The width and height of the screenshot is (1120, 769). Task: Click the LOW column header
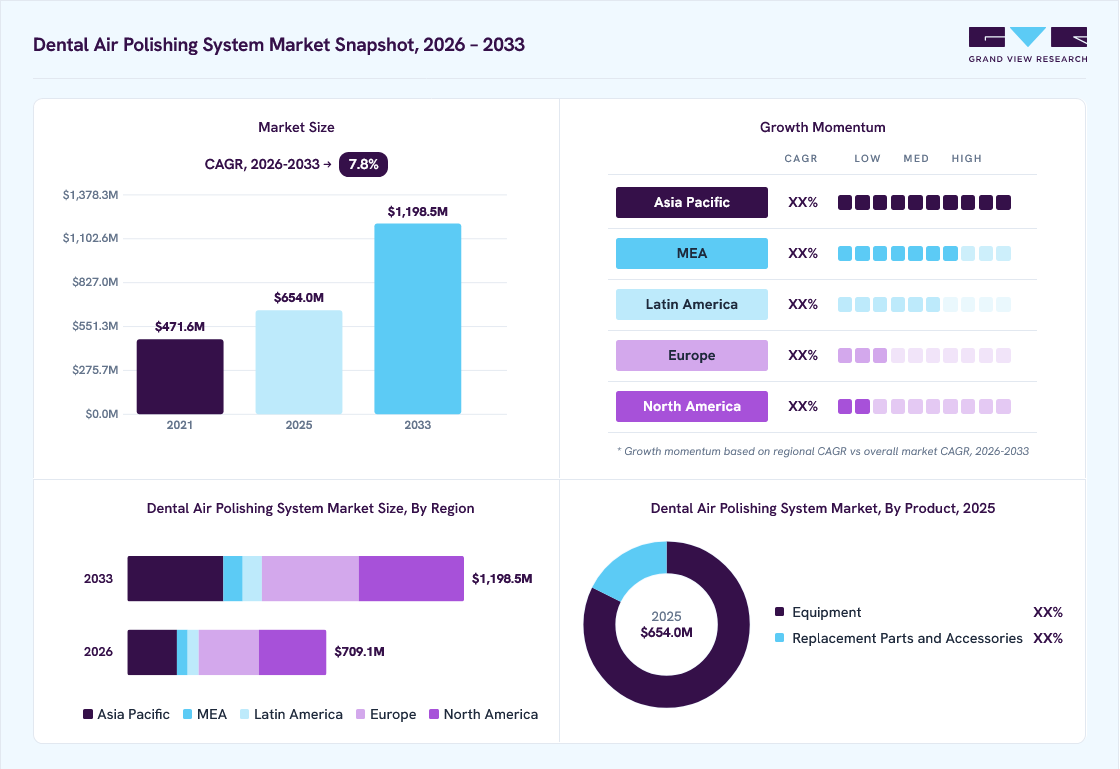point(868,159)
